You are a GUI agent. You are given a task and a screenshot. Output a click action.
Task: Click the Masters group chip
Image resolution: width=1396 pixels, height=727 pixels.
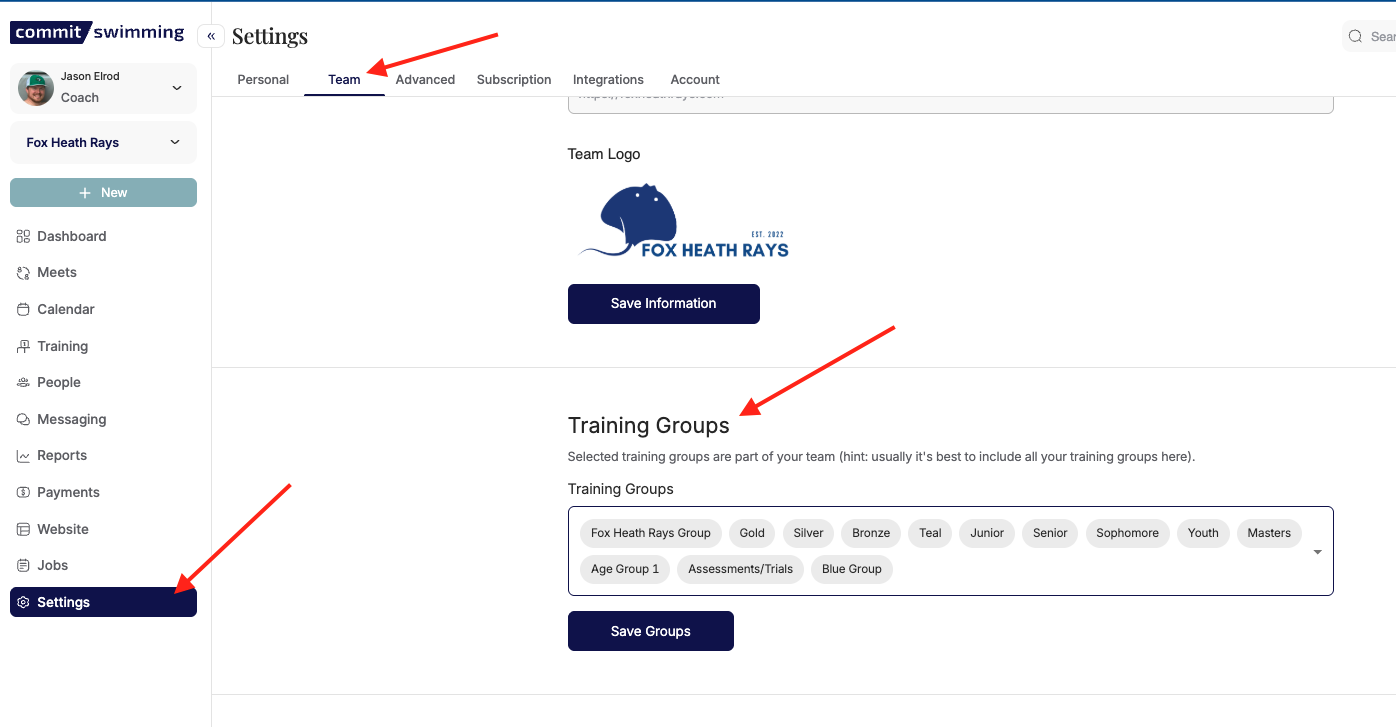point(1269,533)
